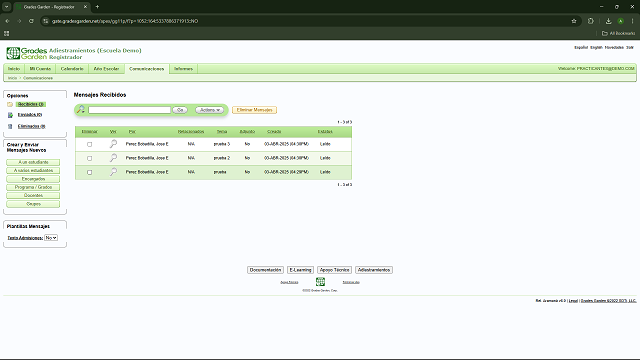Click the Enviados sent-mail icon
Screen dimensions: 640x360
click(10, 115)
